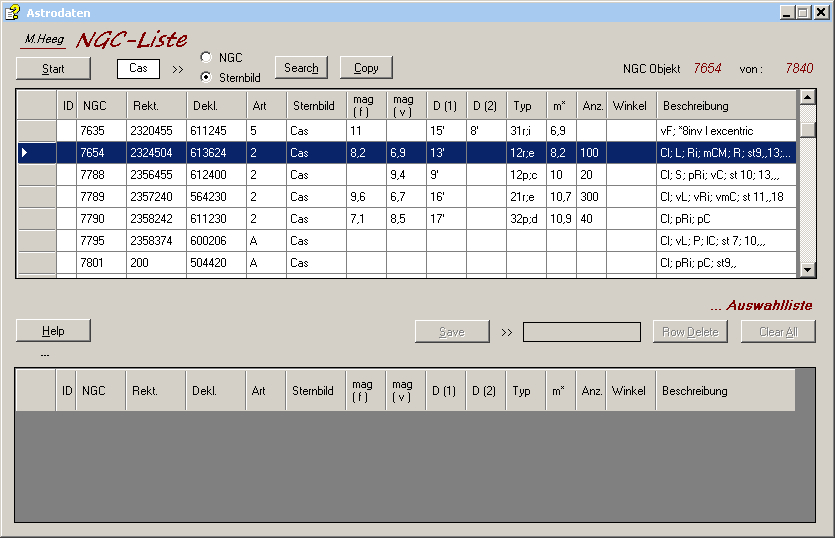This screenshot has width=835, height=538.
Task: Click the D (2) value 8' for NGC 7635
Action: tap(486, 131)
